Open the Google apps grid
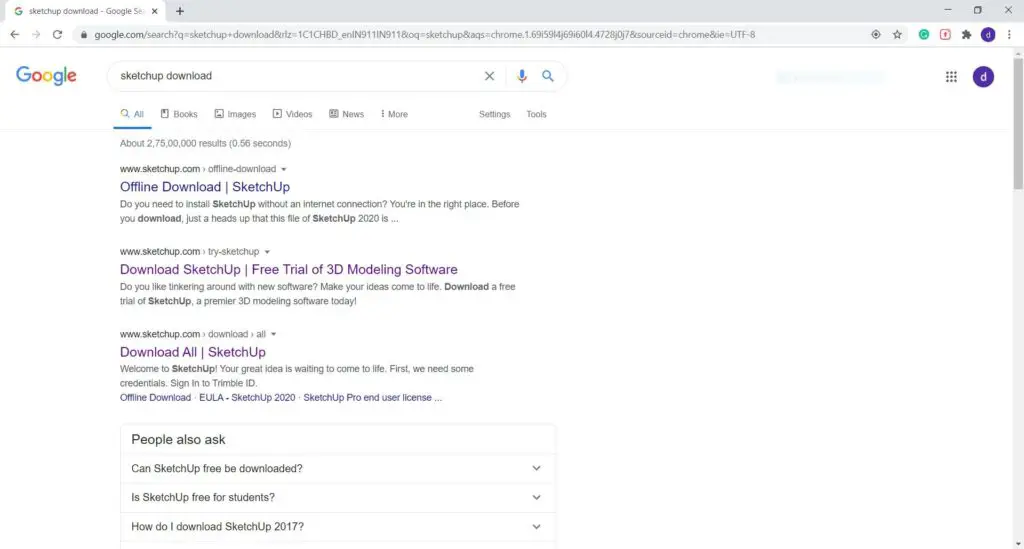The width and height of the screenshot is (1024, 549). coord(951,76)
